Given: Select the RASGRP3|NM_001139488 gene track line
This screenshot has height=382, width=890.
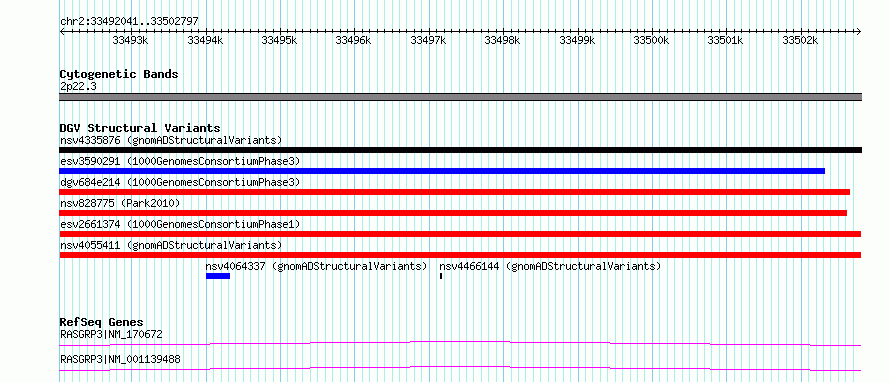Looking at the screenshot, I should [x=460, y=368].
